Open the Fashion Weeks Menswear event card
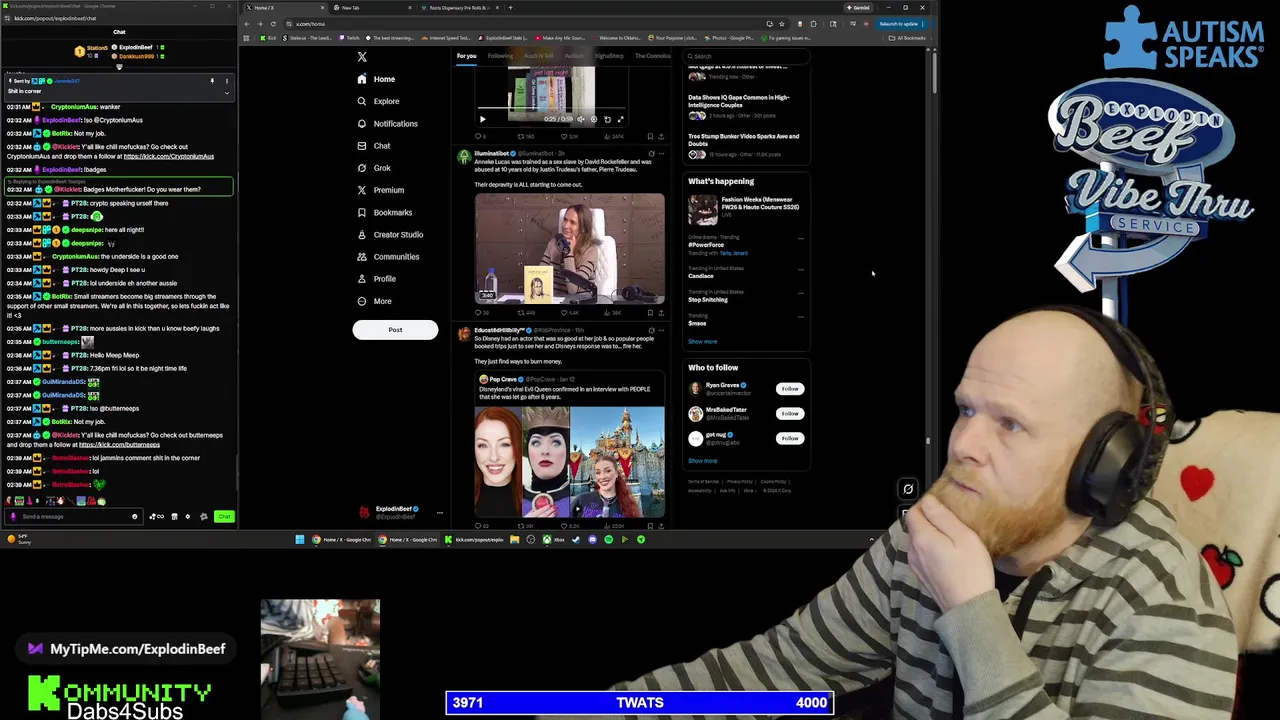The image size is (1280, 720). point(745,209)
